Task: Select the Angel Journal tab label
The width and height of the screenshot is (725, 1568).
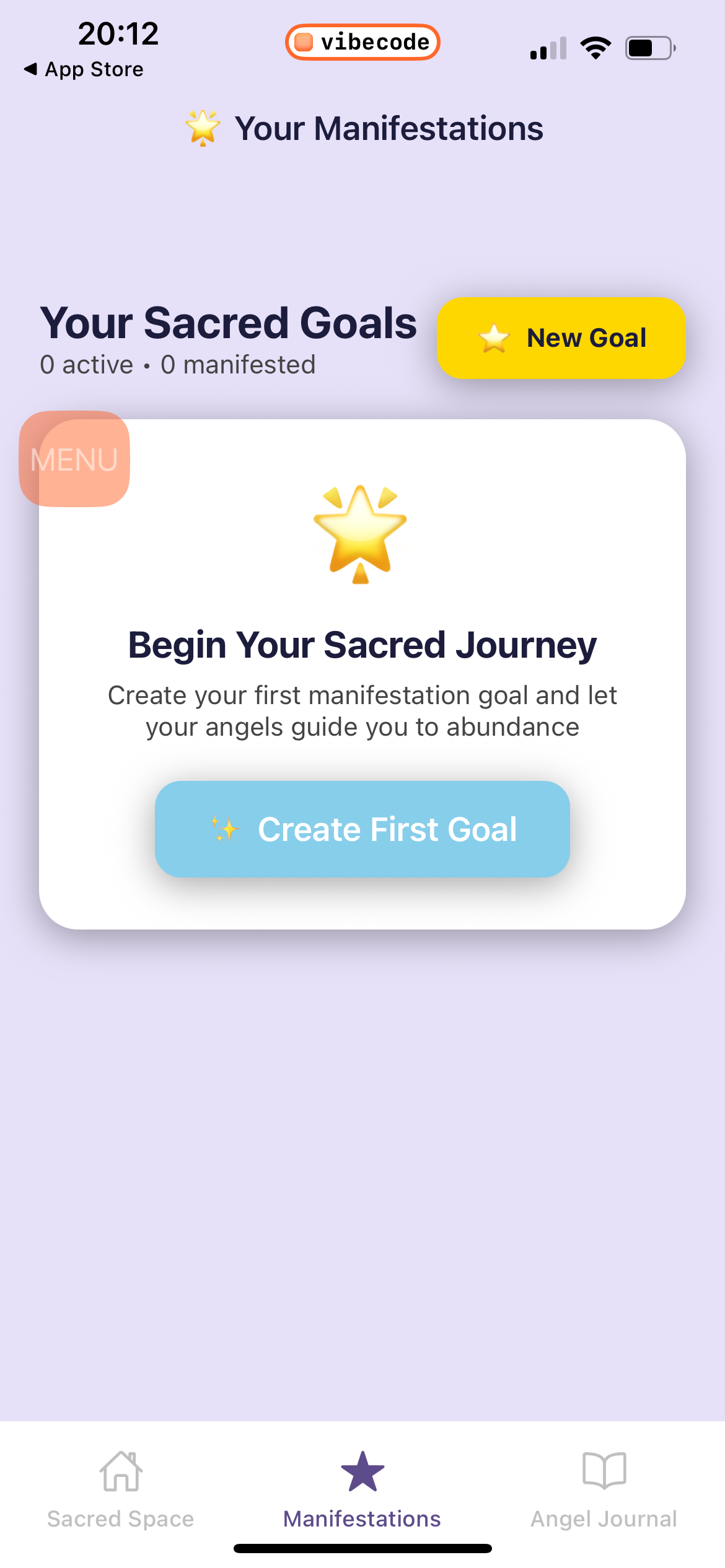Action: pos(604,1519)
